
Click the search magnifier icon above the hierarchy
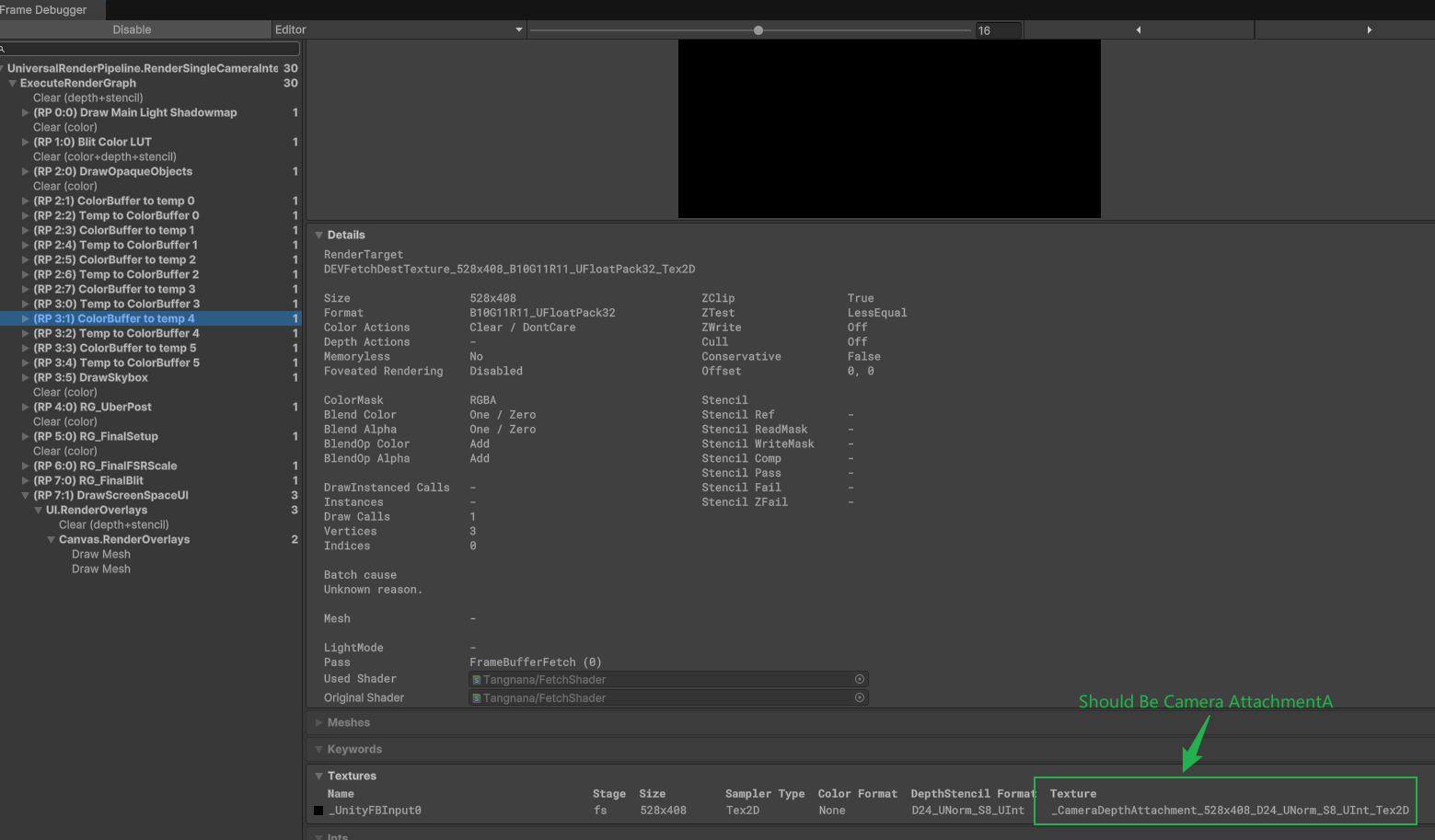click(x=7, y=48)
